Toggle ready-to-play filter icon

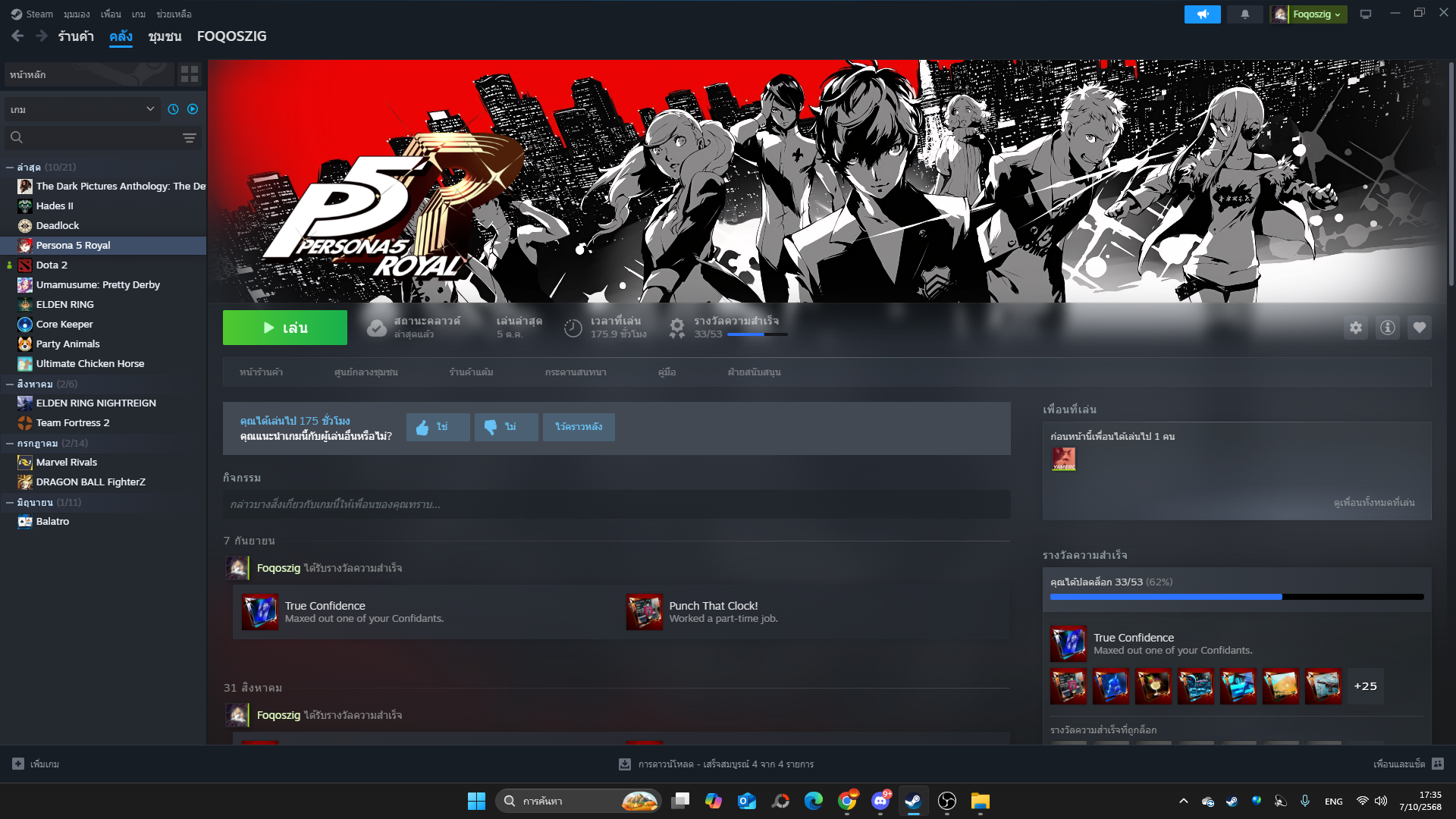(x=193, y=109)
